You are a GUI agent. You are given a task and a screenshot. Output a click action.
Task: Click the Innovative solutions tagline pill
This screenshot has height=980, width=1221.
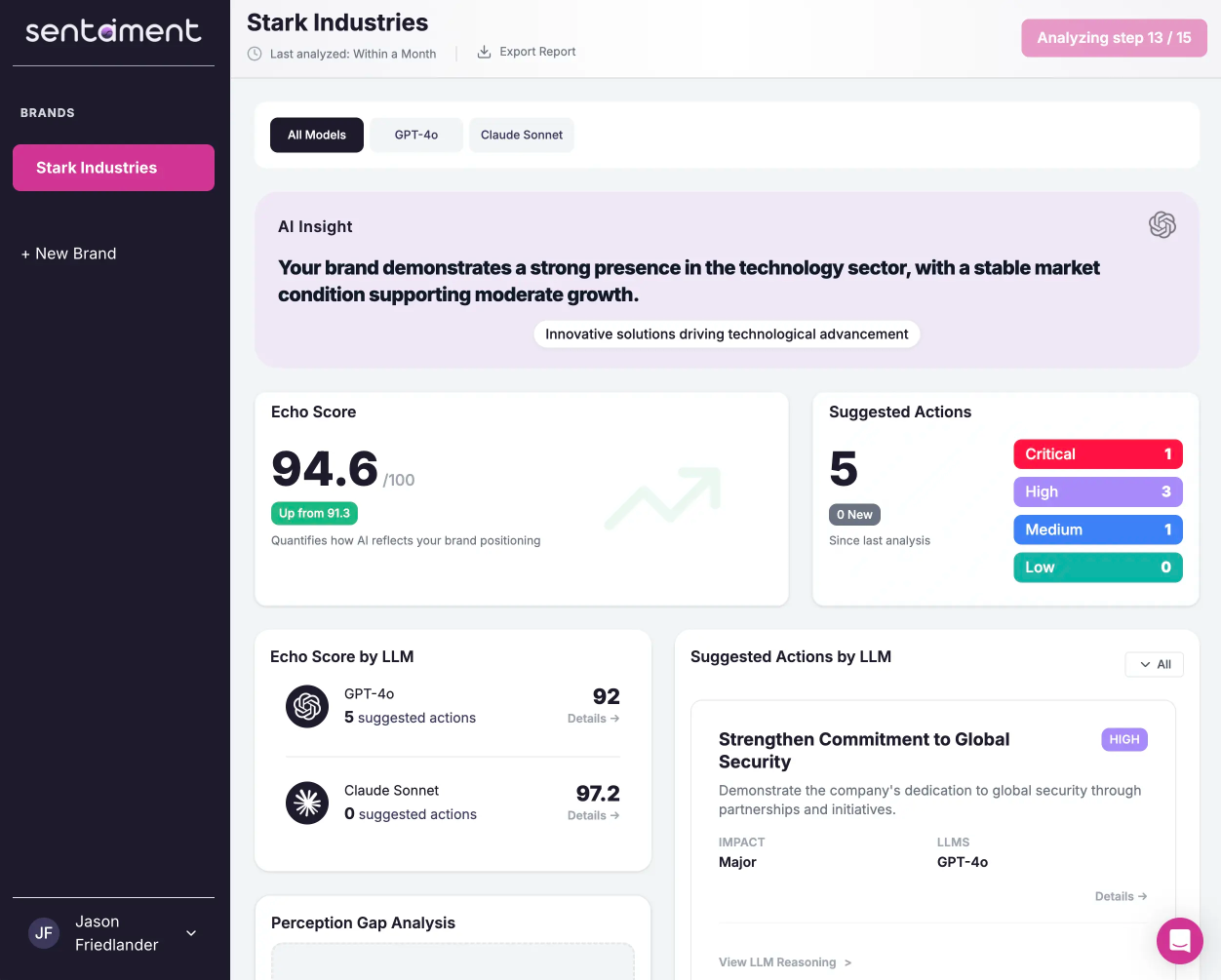coord(727,333)
